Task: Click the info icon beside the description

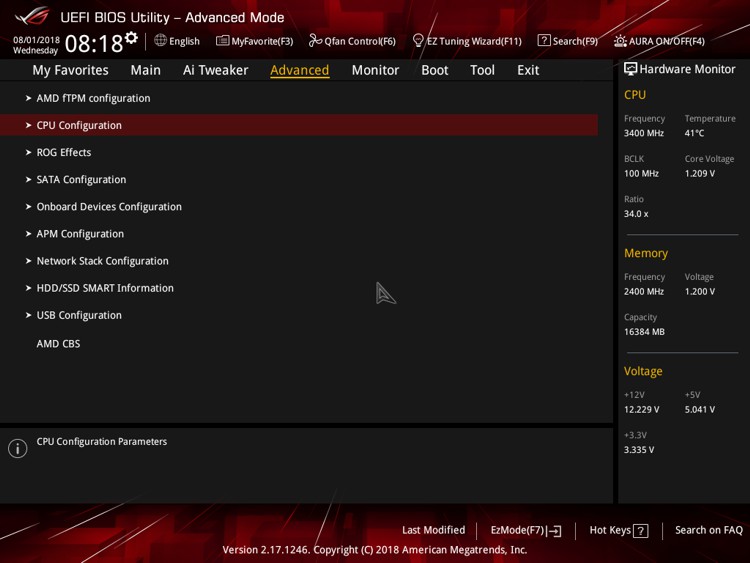Action: [18, 449]
